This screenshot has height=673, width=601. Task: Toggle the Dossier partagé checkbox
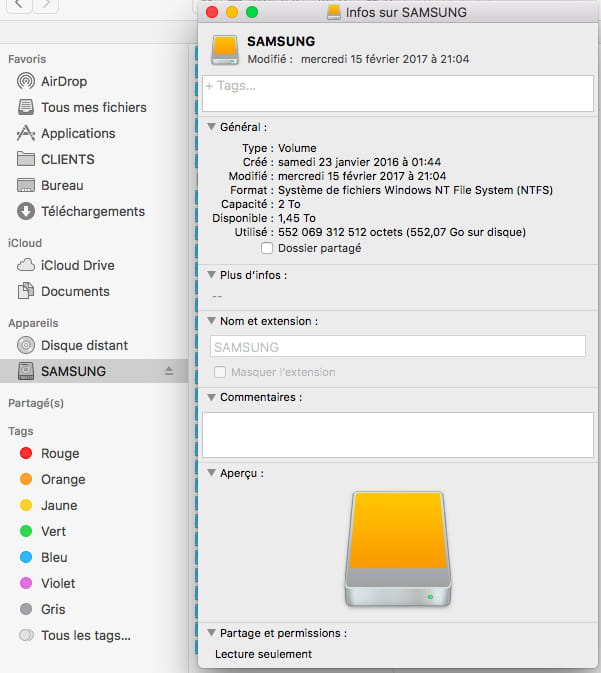tap(267, 248)
